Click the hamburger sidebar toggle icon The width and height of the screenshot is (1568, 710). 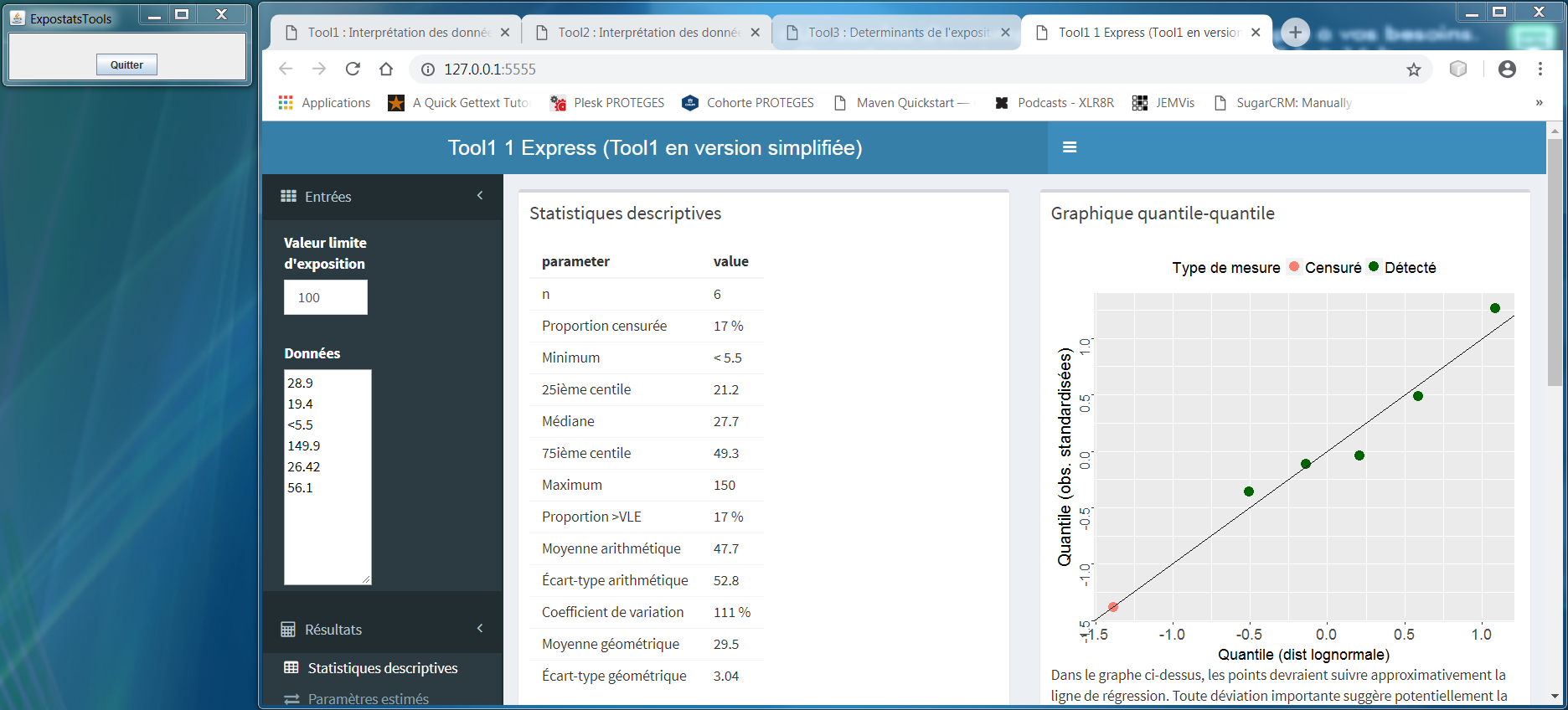tap(1069, 147)
